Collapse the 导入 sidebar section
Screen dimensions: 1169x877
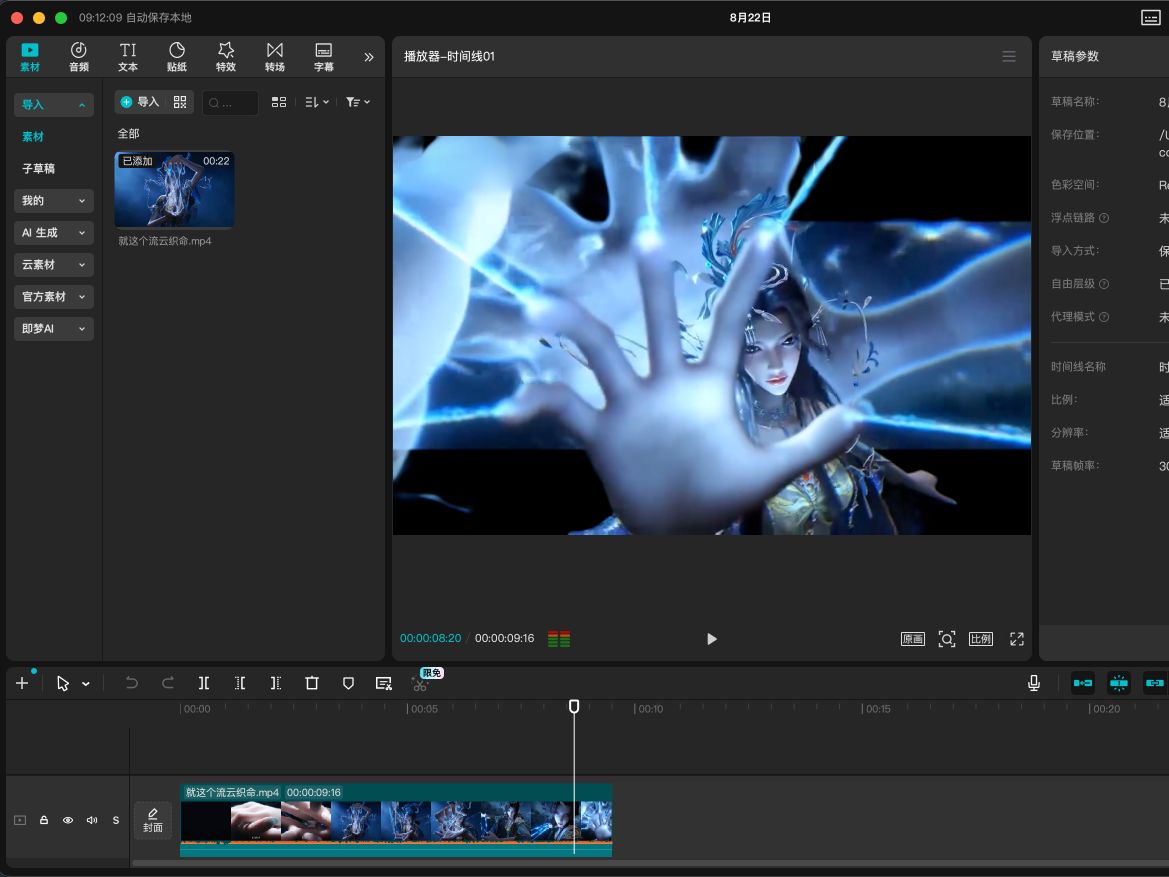(x=54, y=104)
